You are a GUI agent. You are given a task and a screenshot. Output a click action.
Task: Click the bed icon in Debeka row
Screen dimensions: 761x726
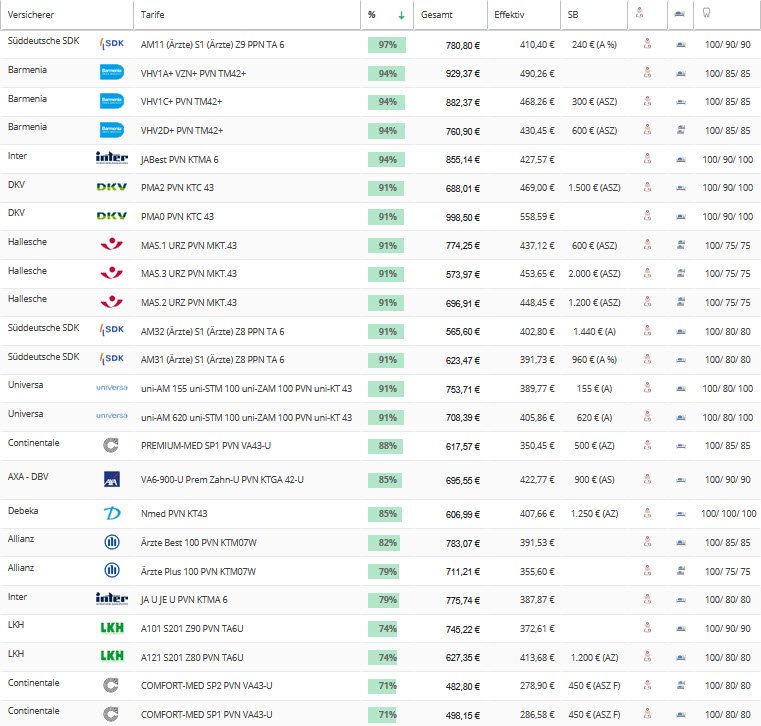point(680,513)
